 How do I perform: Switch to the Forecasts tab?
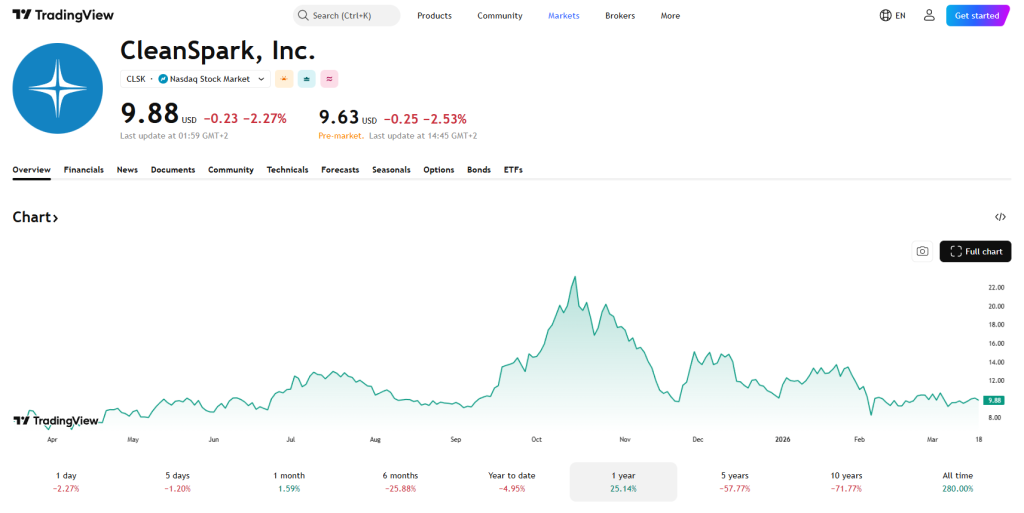click(x=340, y=170)
